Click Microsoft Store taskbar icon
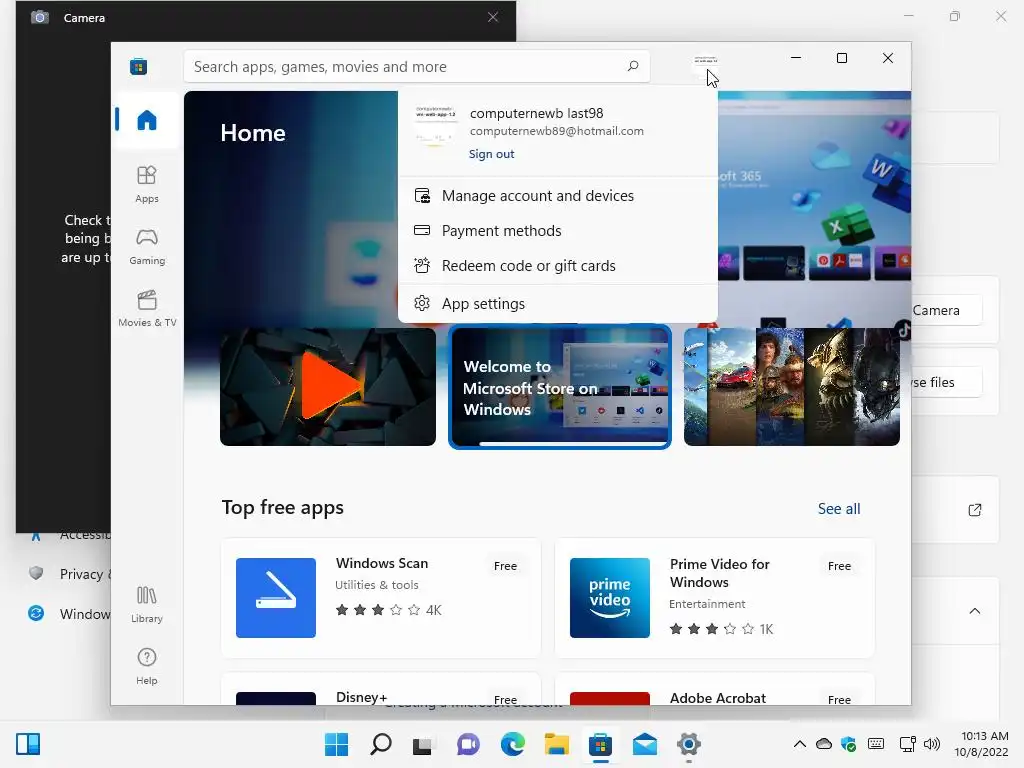Screen dimensions: 1024x768 [x=600, y=744]
